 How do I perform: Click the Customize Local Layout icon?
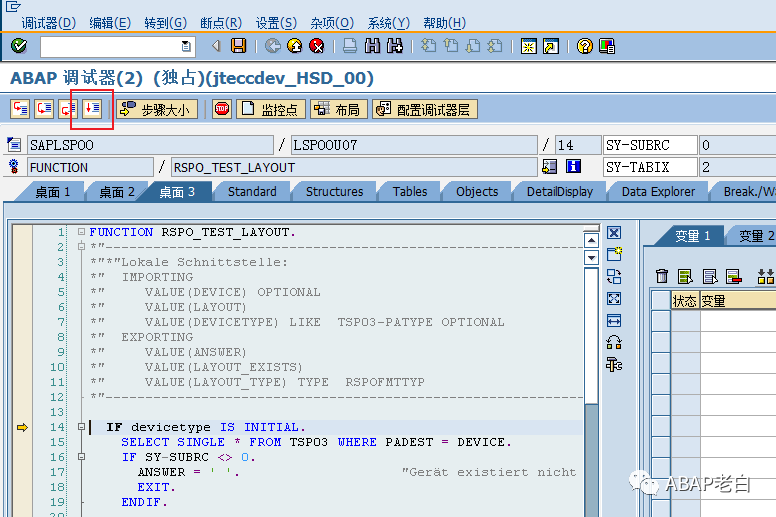[607, 46]
